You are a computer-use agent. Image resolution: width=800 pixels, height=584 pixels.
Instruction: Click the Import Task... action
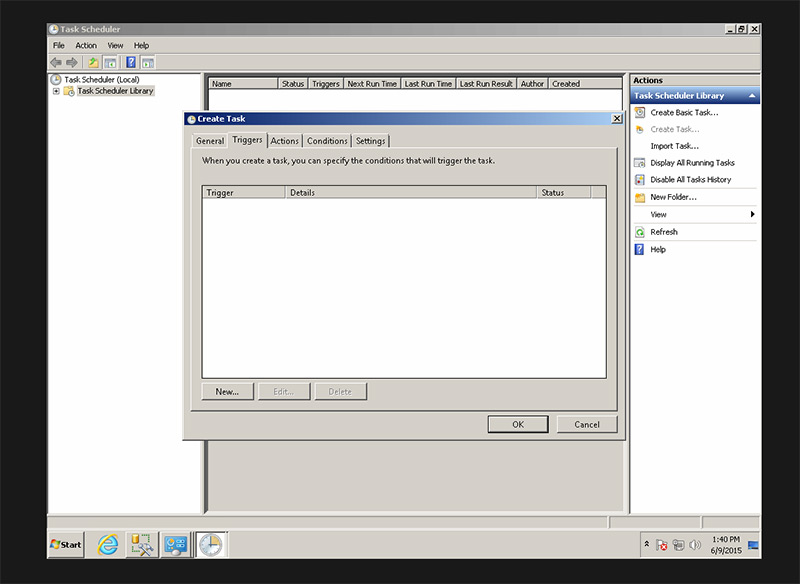(674, 146)
